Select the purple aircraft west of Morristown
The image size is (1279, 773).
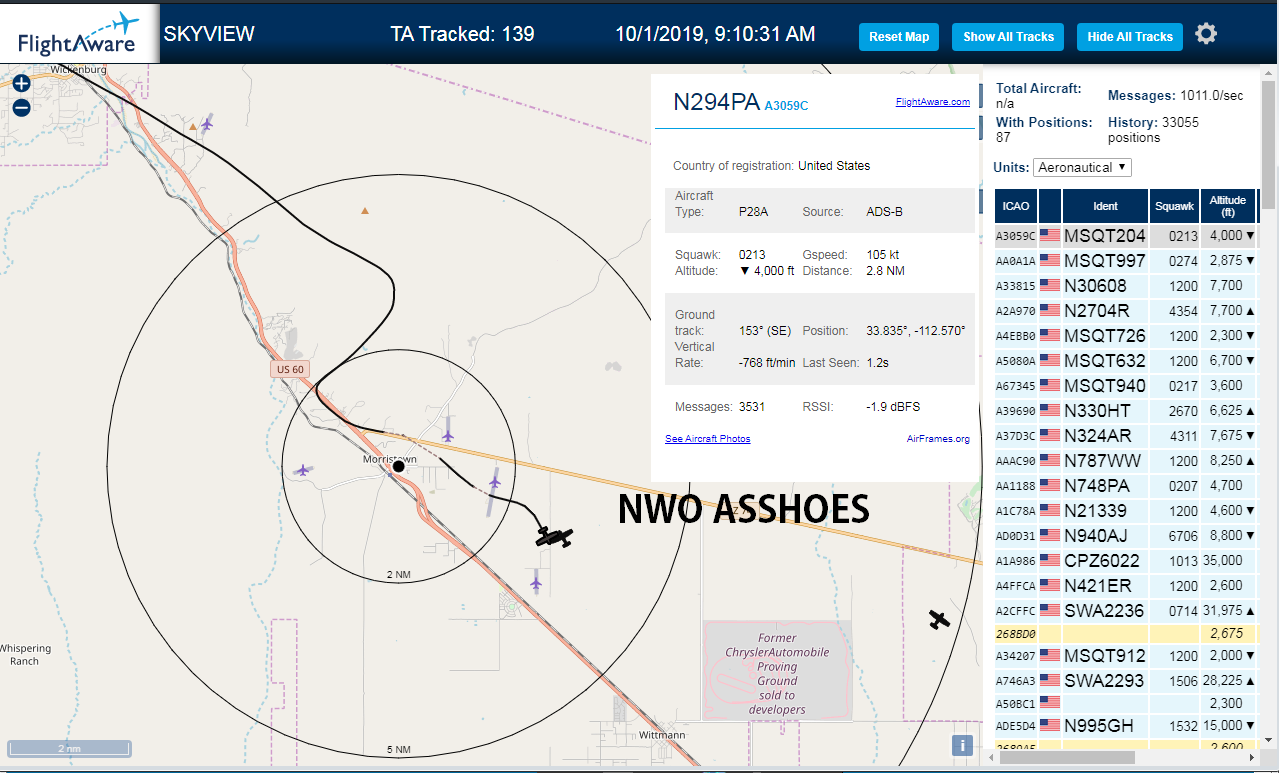[x=302, y=469]
